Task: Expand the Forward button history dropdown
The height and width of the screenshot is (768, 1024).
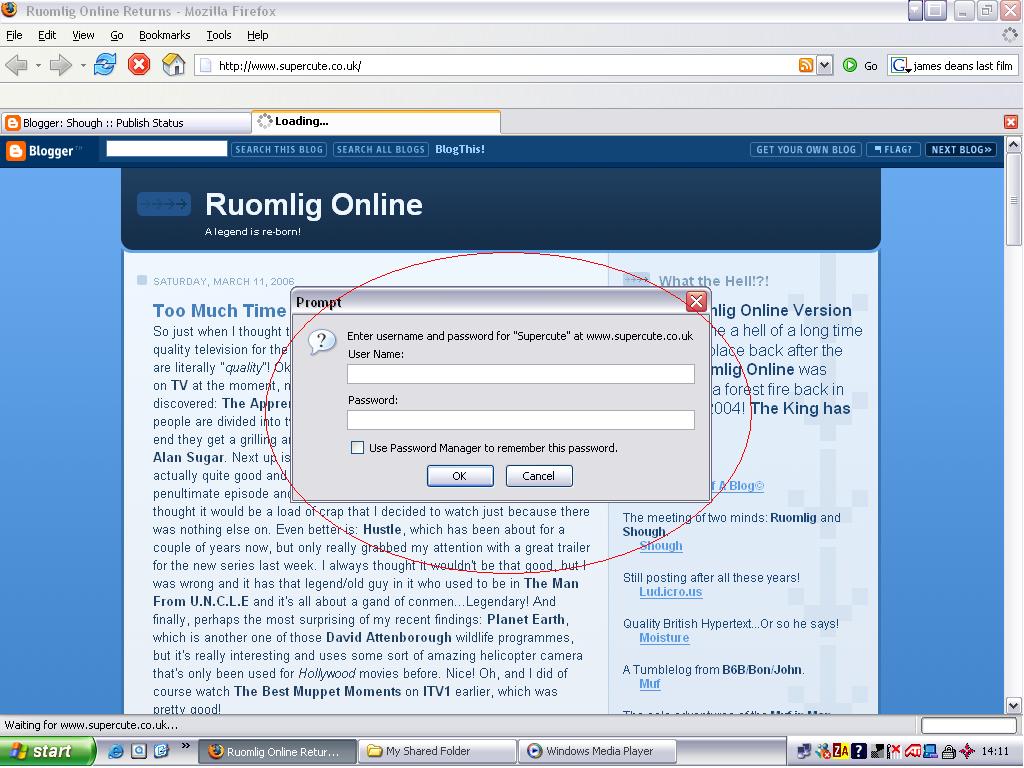Action: point(83,65)
